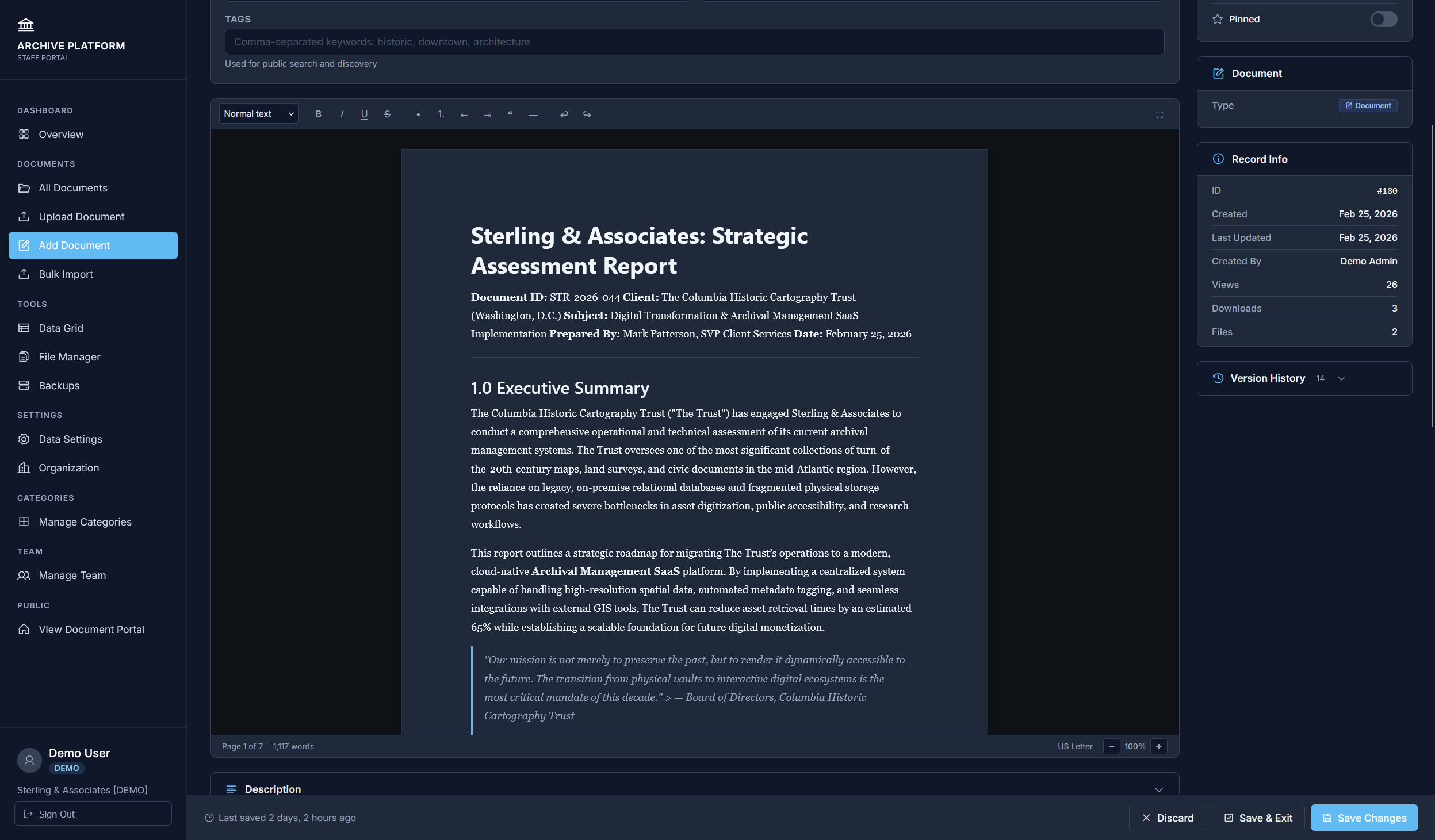This screenshot has width=1435, height=840.
Task: Click the Save Changes button
Action: click(1363, 818)
